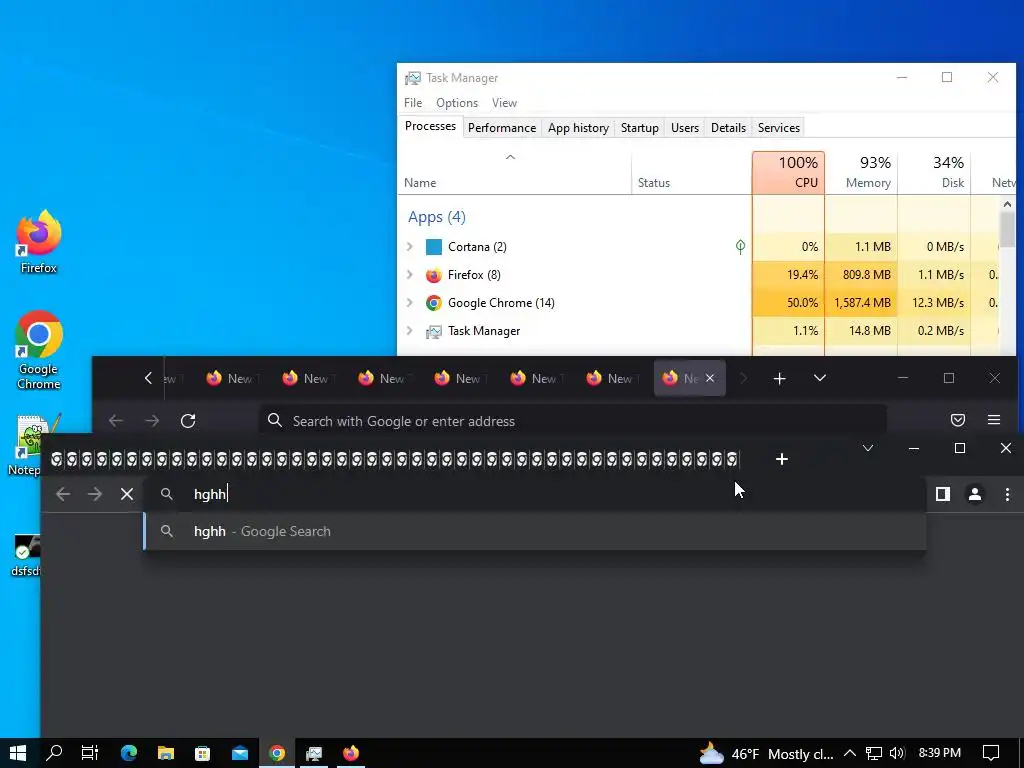The image size is (1024, 768).
Task: Switch to Chrome via taskbar icon
Action: point(277,753)
